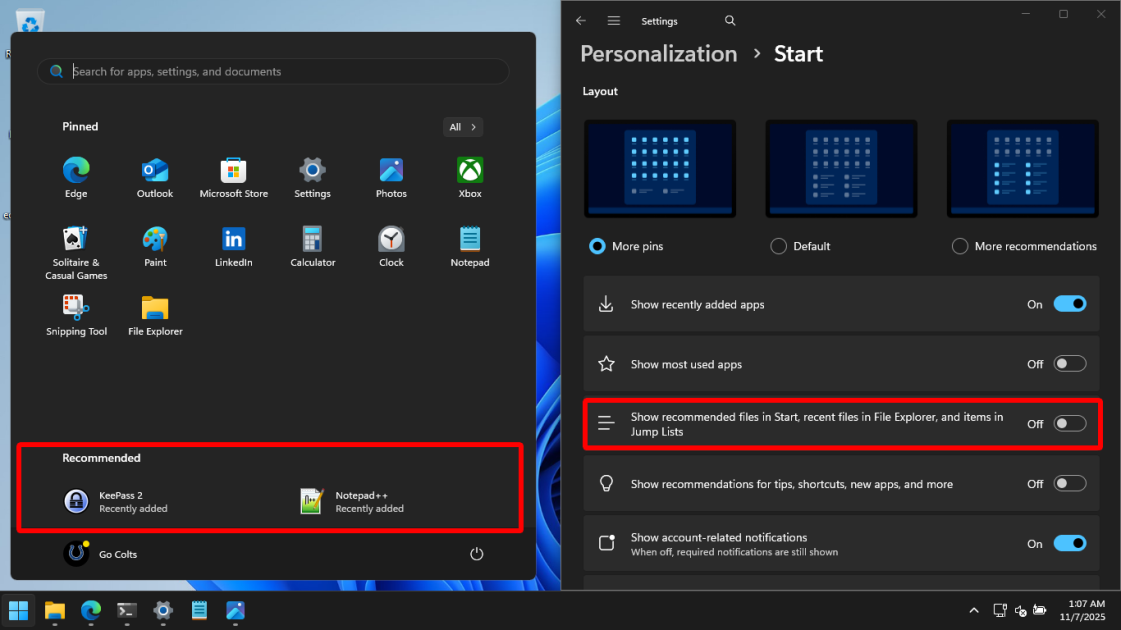Launch the Clock app

point(391,247)
